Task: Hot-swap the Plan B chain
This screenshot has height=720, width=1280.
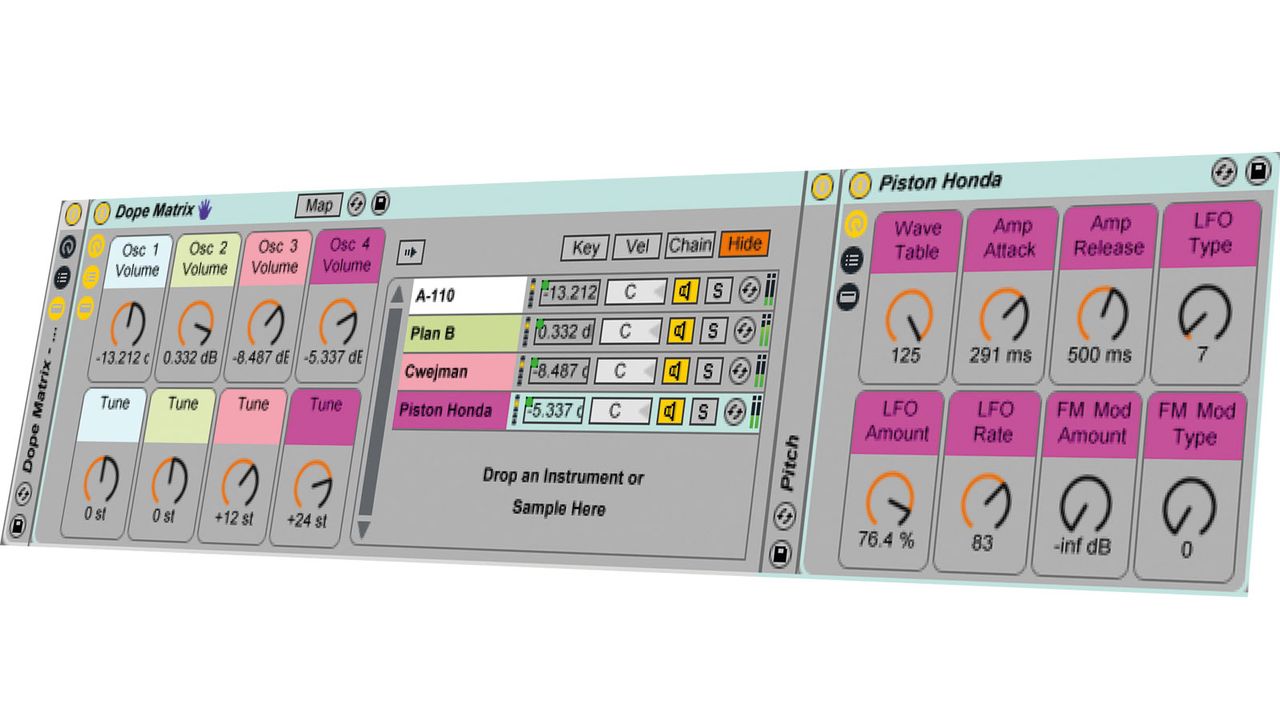Action: pyautogui.click(x=745, y=331)
